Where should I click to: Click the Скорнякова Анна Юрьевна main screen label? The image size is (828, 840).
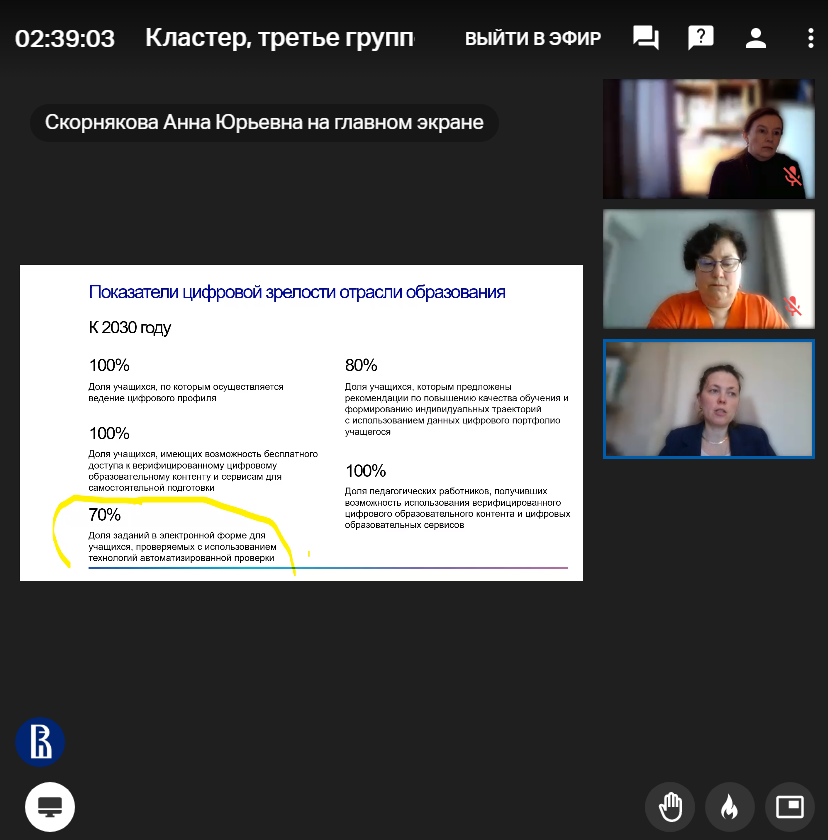(x=264, y=123)
